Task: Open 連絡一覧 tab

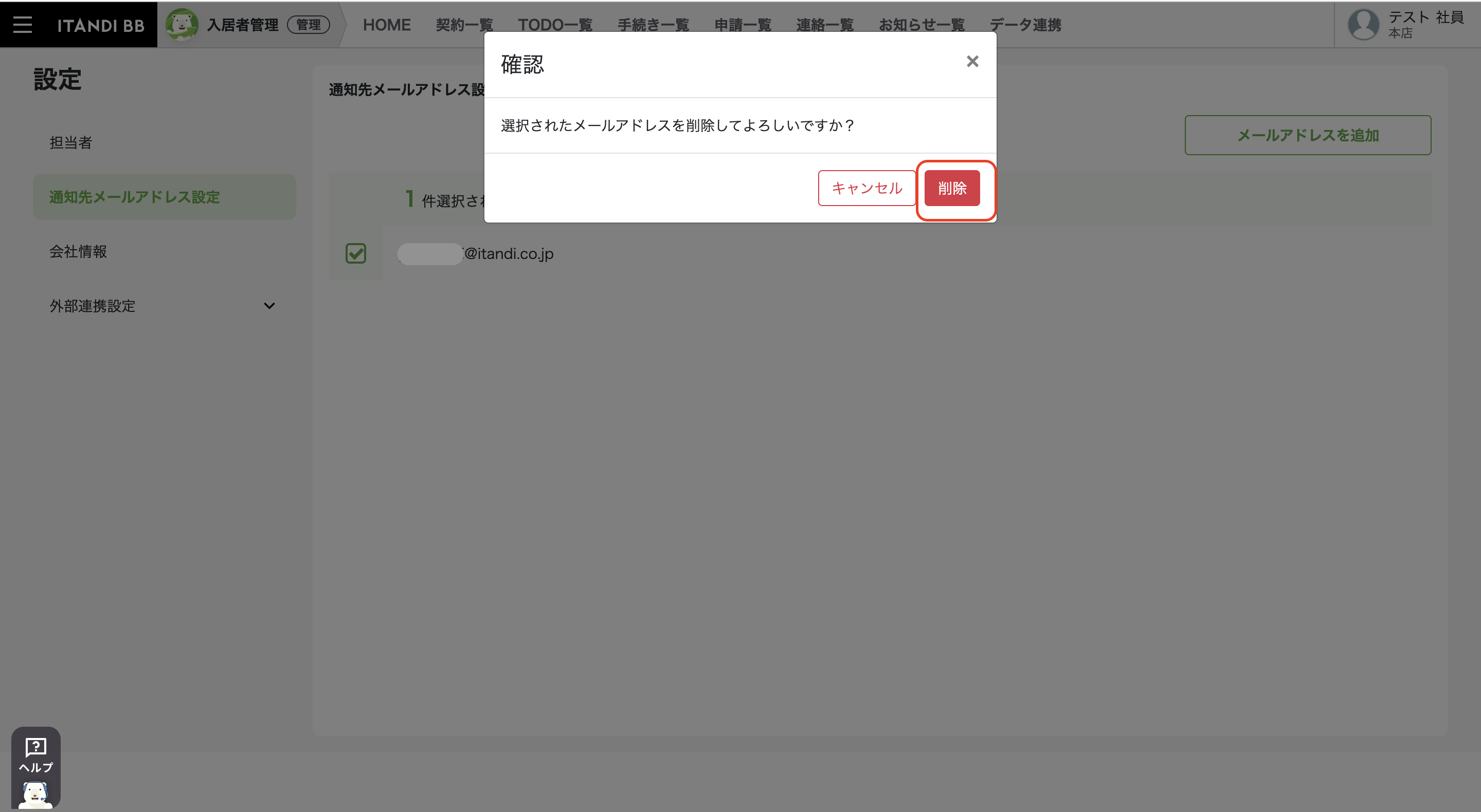Action: pyautogui.click(x=824, y=25)
